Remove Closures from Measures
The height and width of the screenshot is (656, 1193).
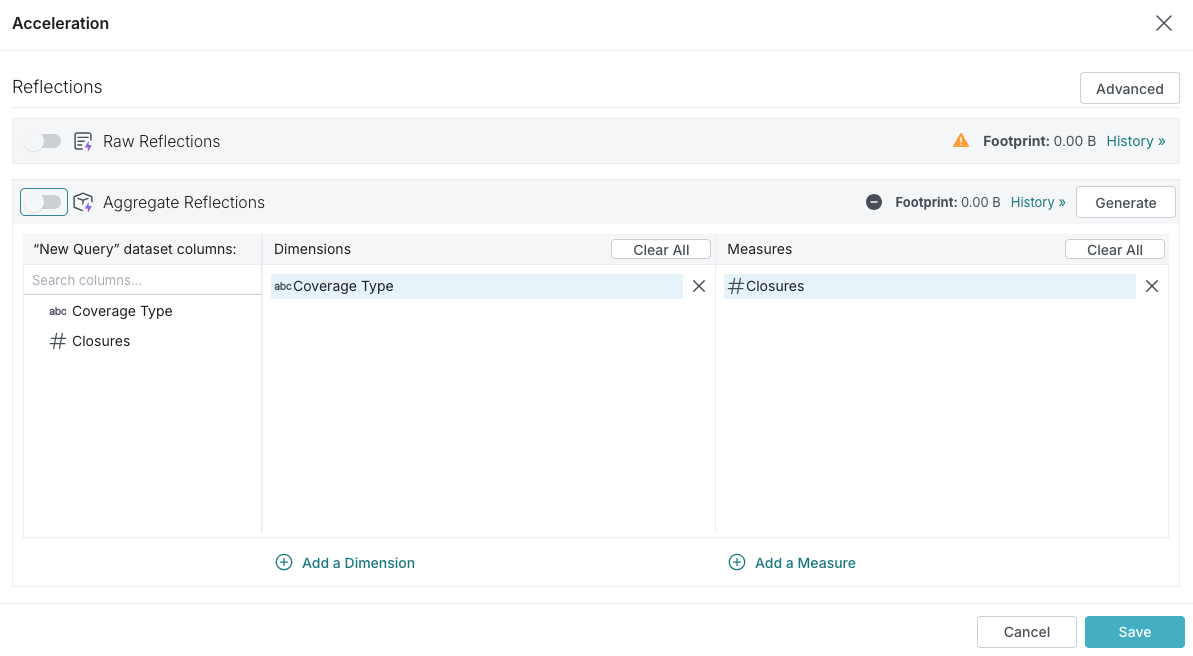[x=1152, y=286]
